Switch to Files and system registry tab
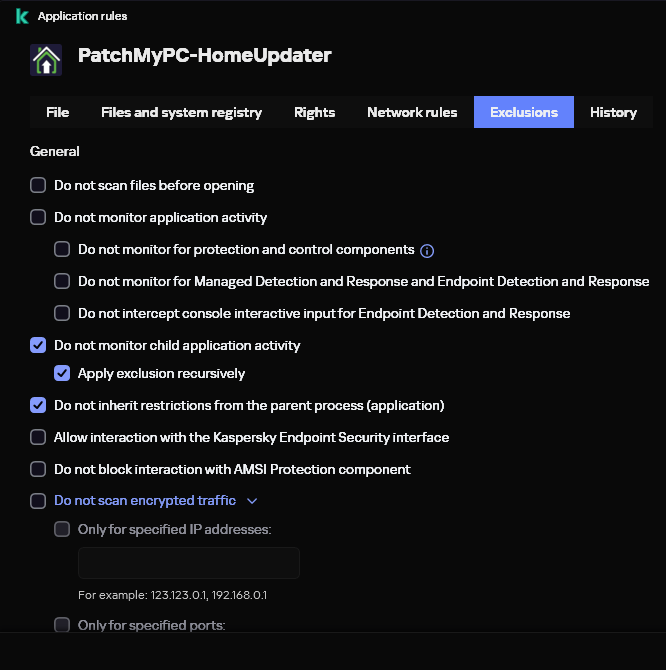666x670 pixels. click(182, 112)
